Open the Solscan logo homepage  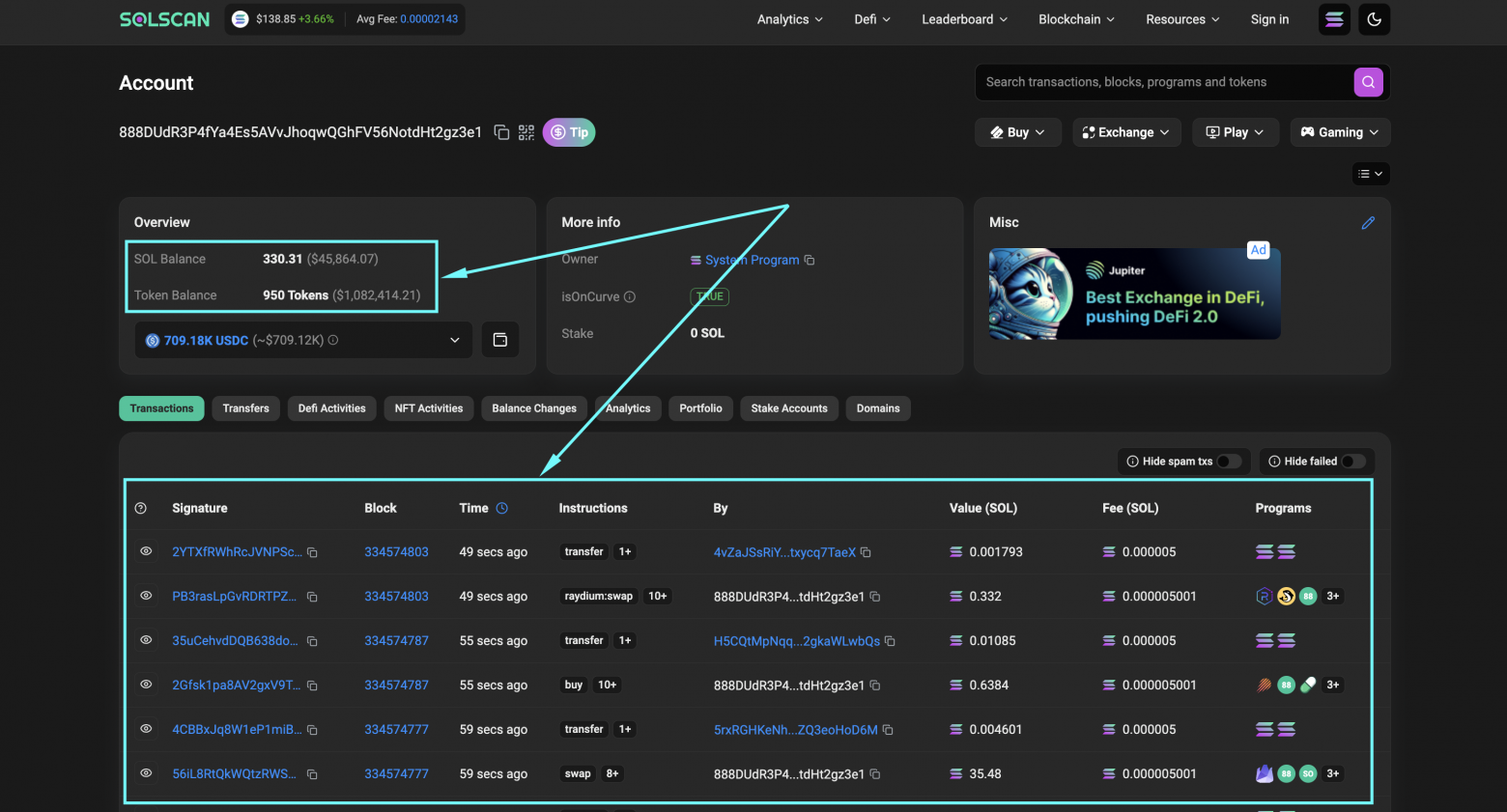pyautogui.click(x=164, y=19)
